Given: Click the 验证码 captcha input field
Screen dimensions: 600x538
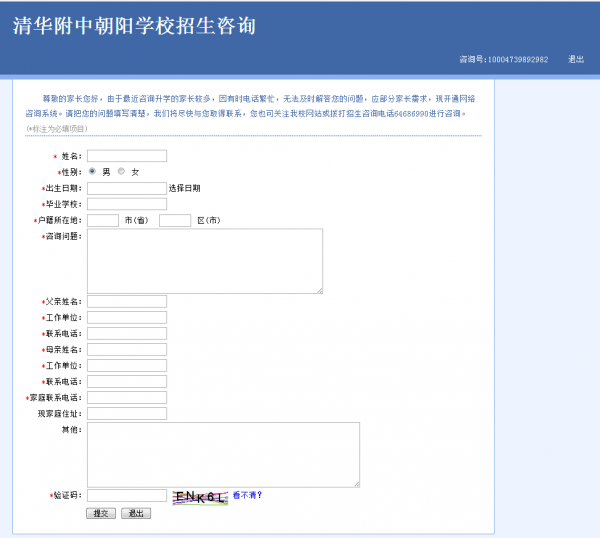Looking at the screenshot, I should pyautogui.click(x=127, y=495).
